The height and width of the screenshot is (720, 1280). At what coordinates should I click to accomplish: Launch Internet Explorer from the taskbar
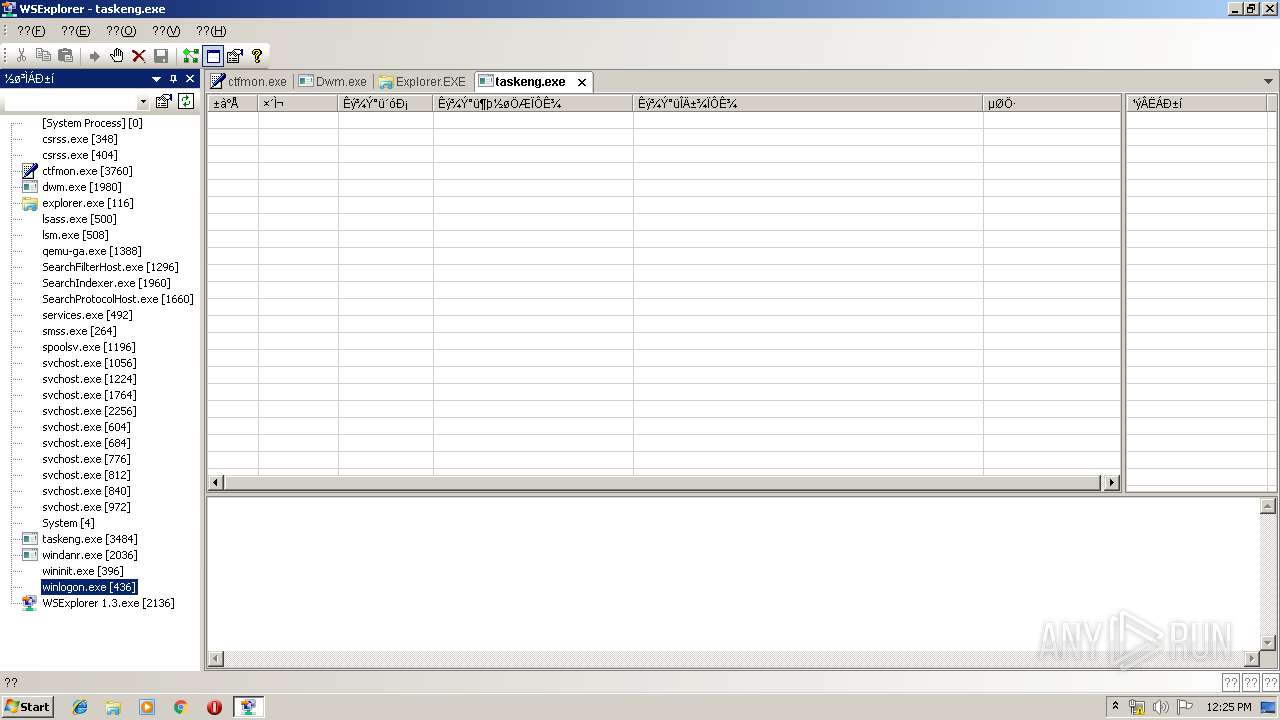click(x=80, y=707)
